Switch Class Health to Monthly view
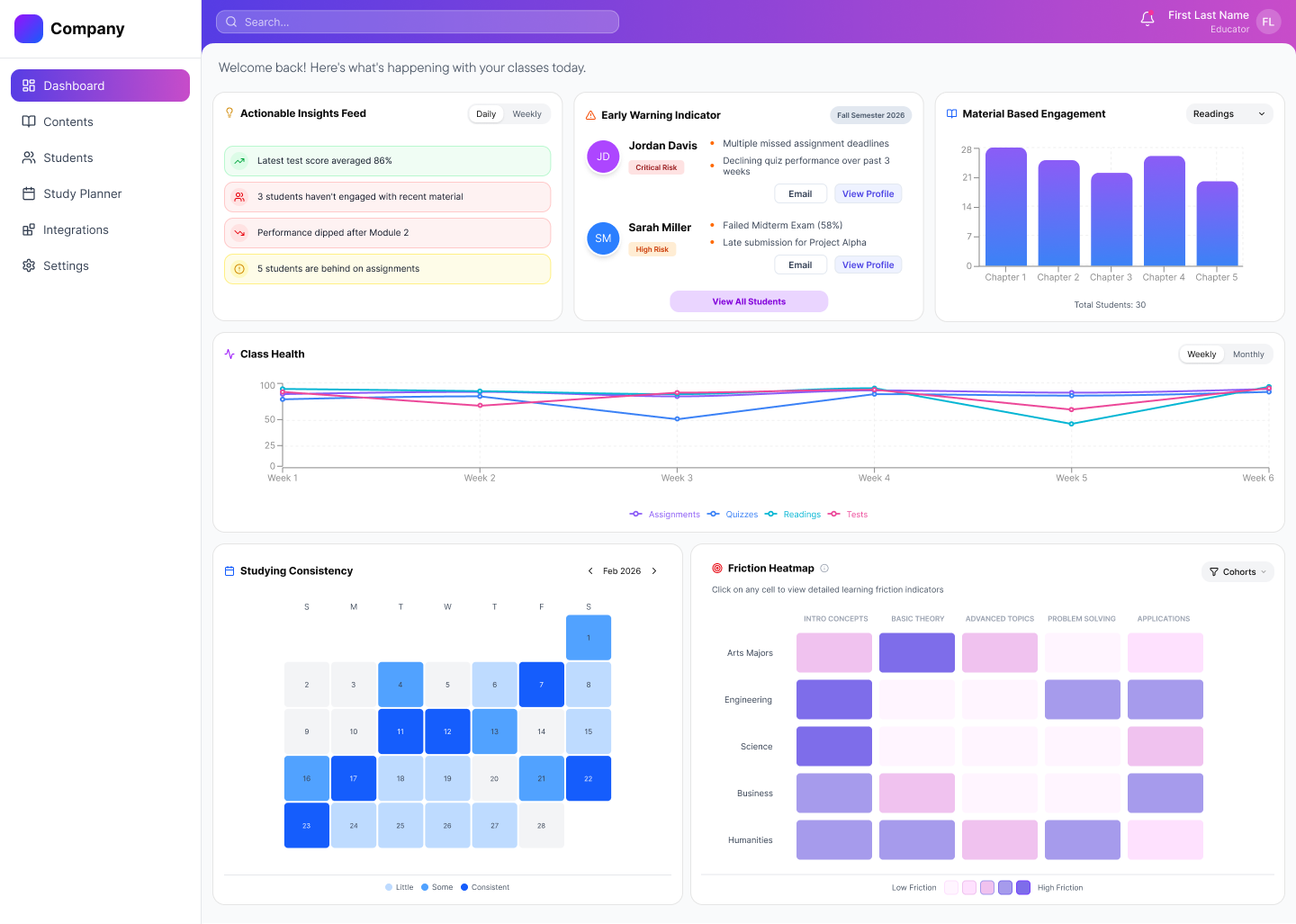 pyautogui.click(x=1247, y=354)
